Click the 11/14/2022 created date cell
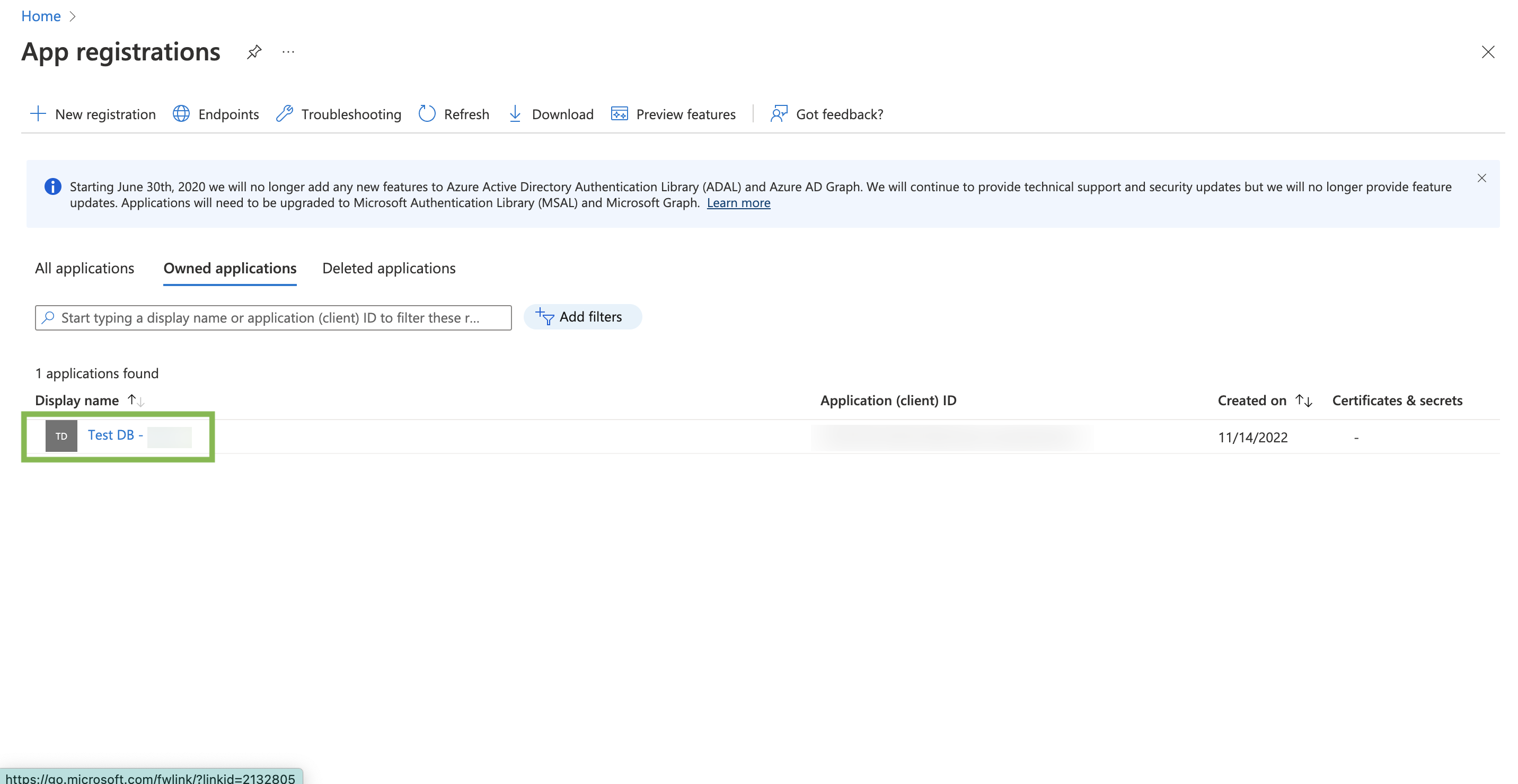This screenshot has height=784, width=1518. tap(1253, 437)
